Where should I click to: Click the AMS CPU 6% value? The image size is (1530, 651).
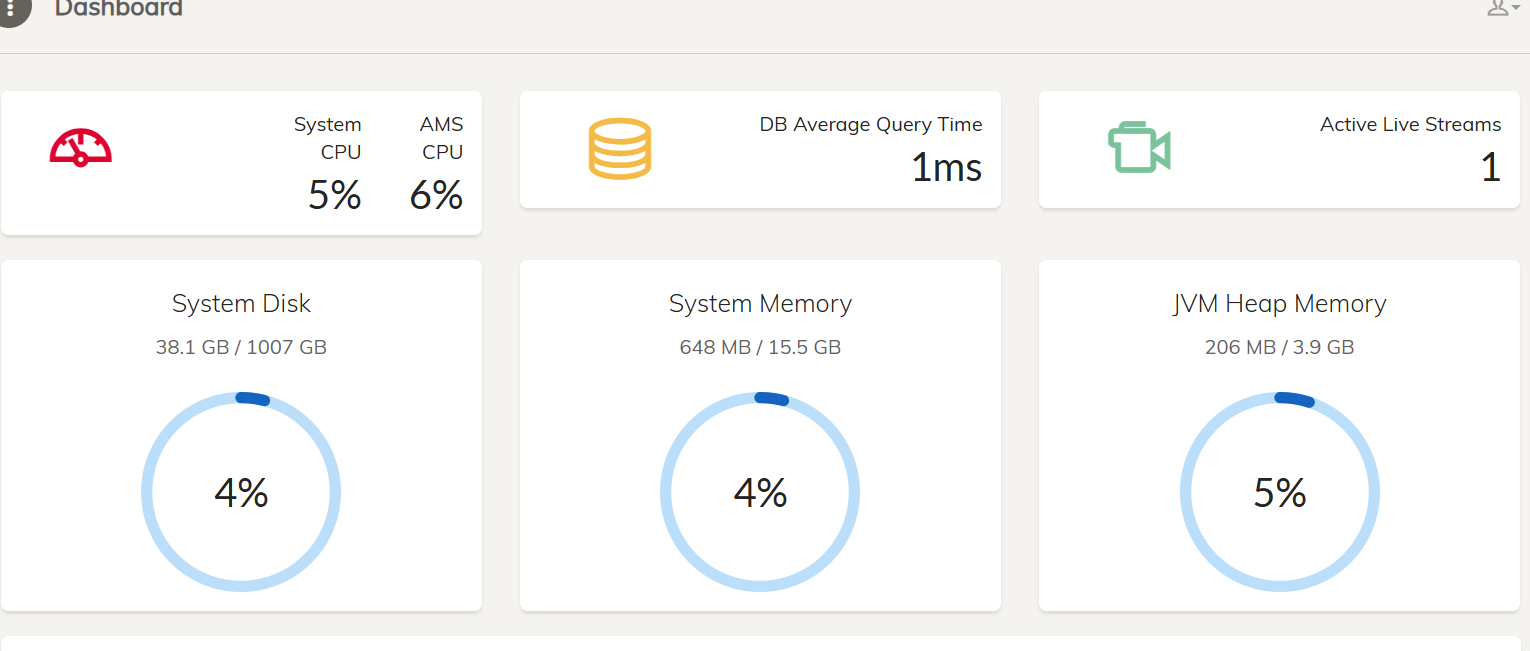436,194
